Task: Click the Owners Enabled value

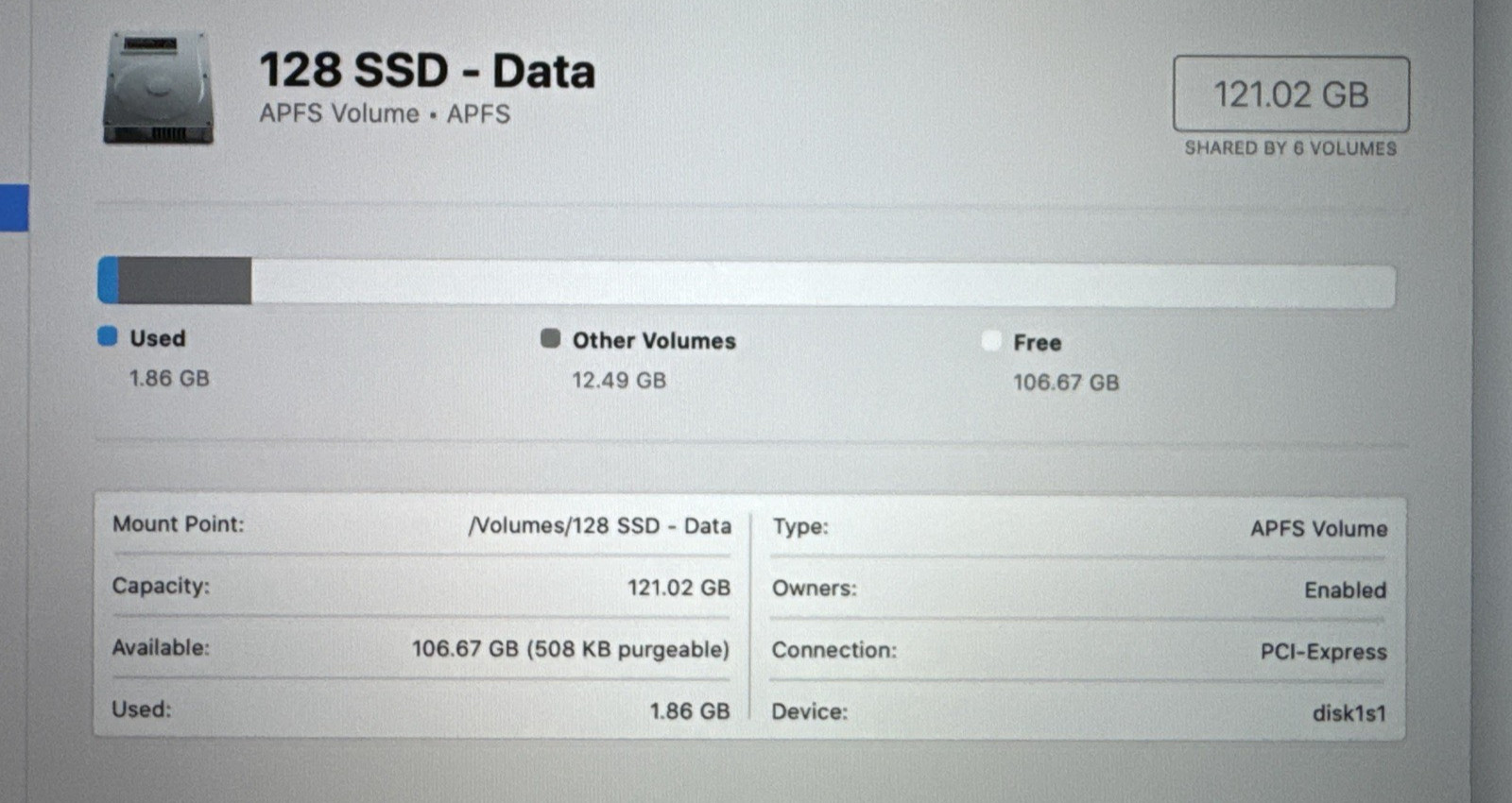Action: 1345,590
